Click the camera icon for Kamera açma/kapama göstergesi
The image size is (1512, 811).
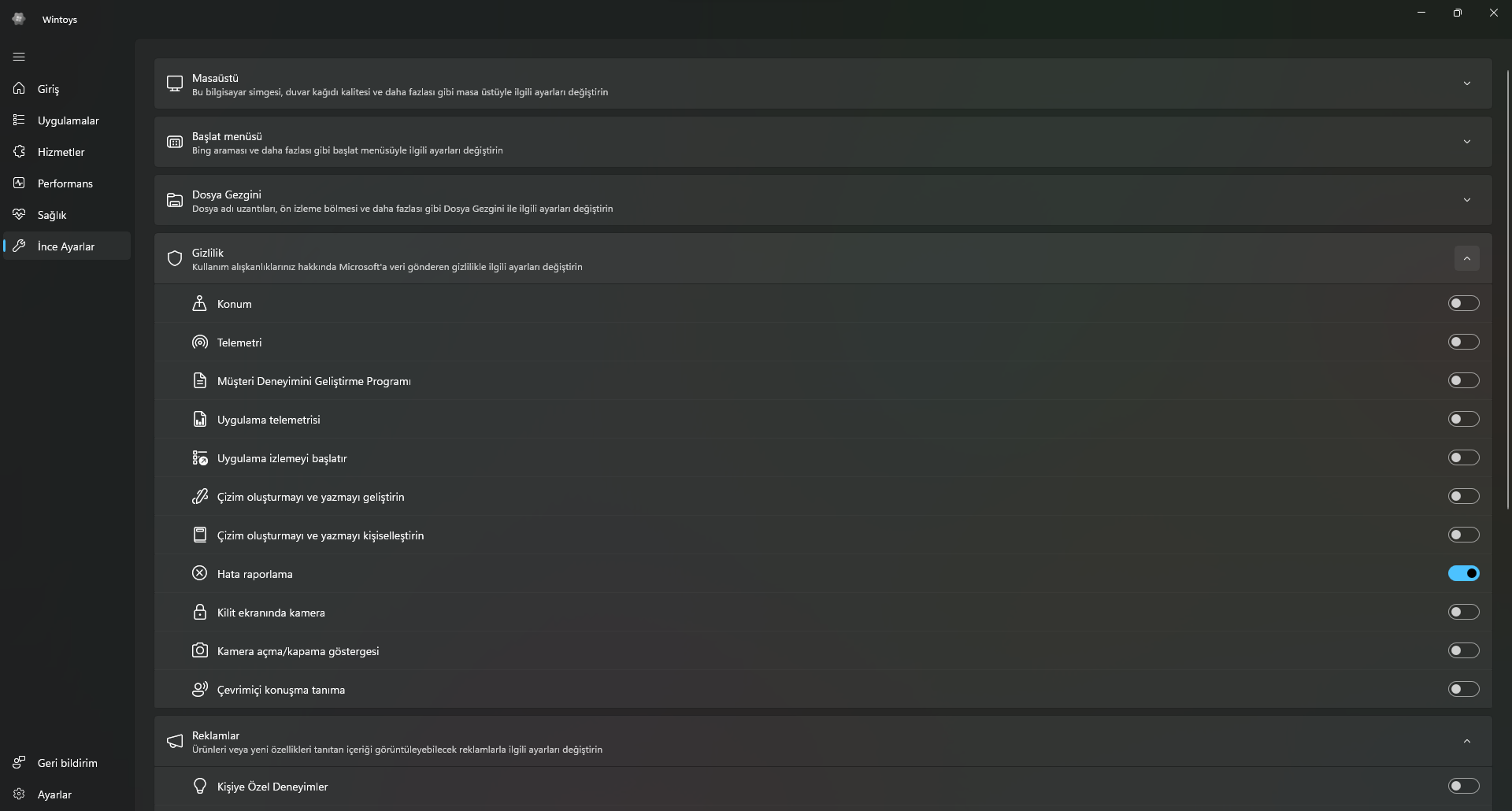(200, 651)
